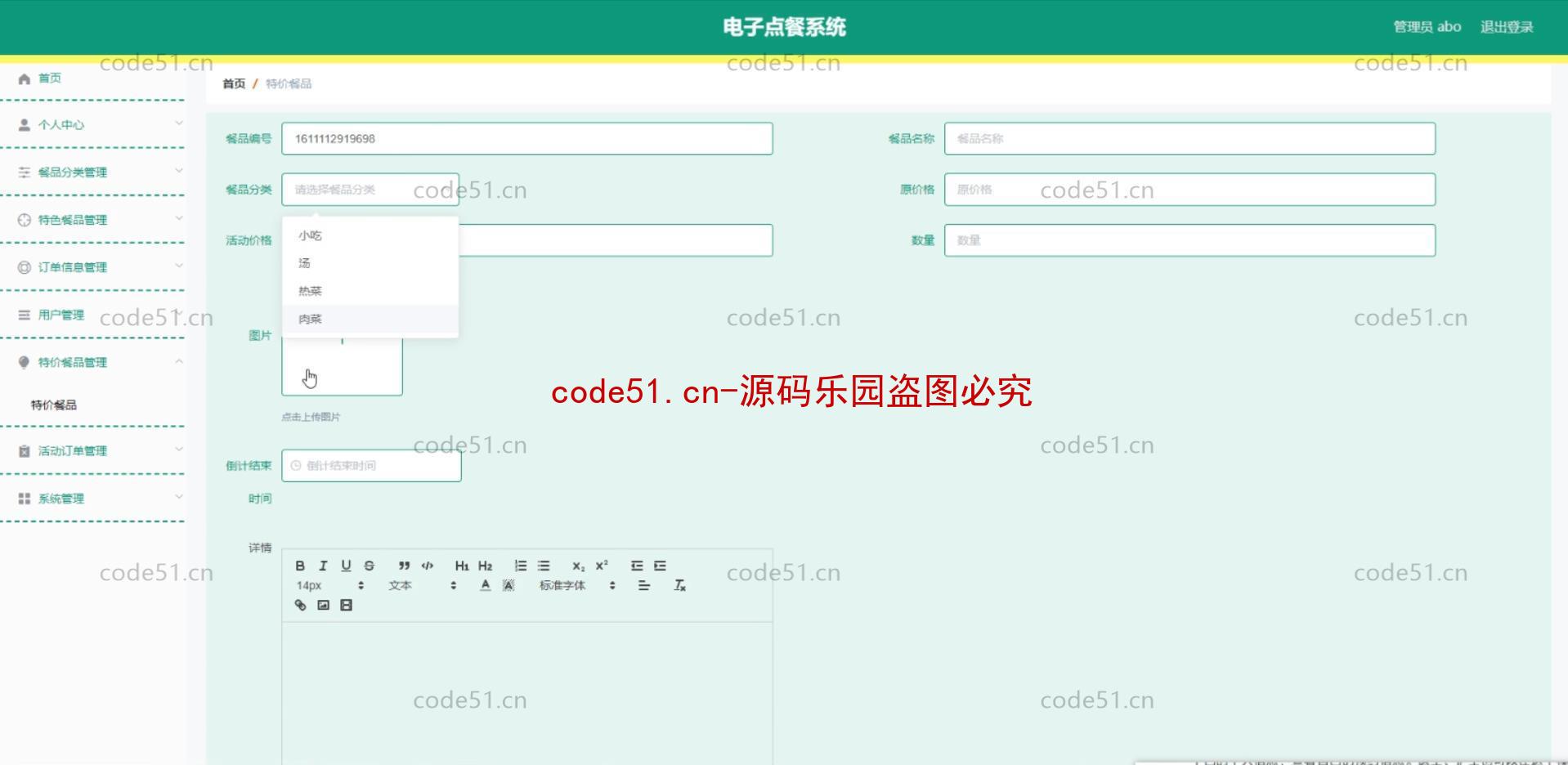Insert an image in the editor
The image size is (1568, 765).
(323, 605)
